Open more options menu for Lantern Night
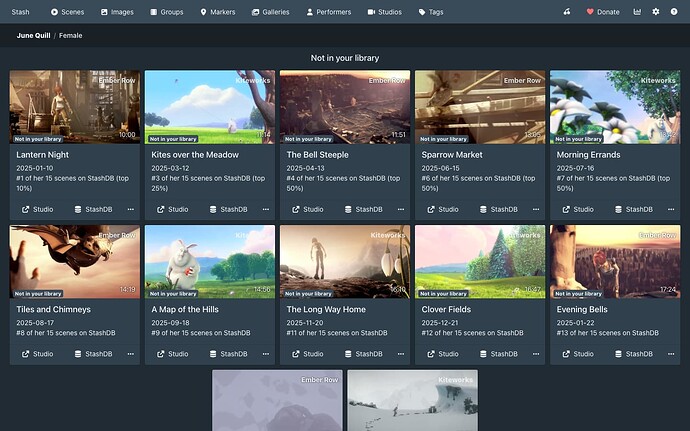This screenshot has height=431, width=690. click(x=131, y=210)
